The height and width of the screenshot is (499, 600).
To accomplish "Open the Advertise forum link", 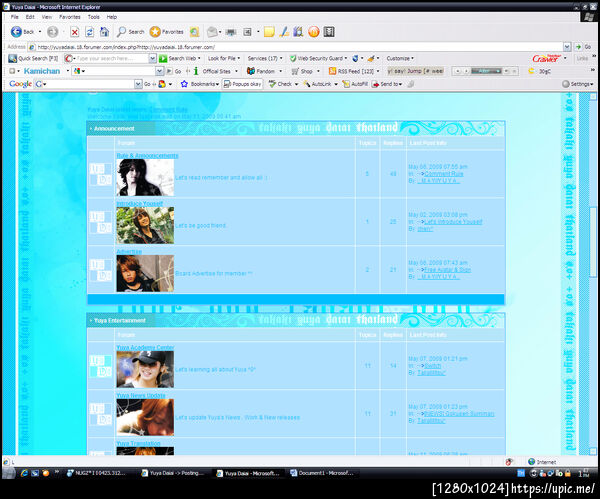I will coord(129,251).
